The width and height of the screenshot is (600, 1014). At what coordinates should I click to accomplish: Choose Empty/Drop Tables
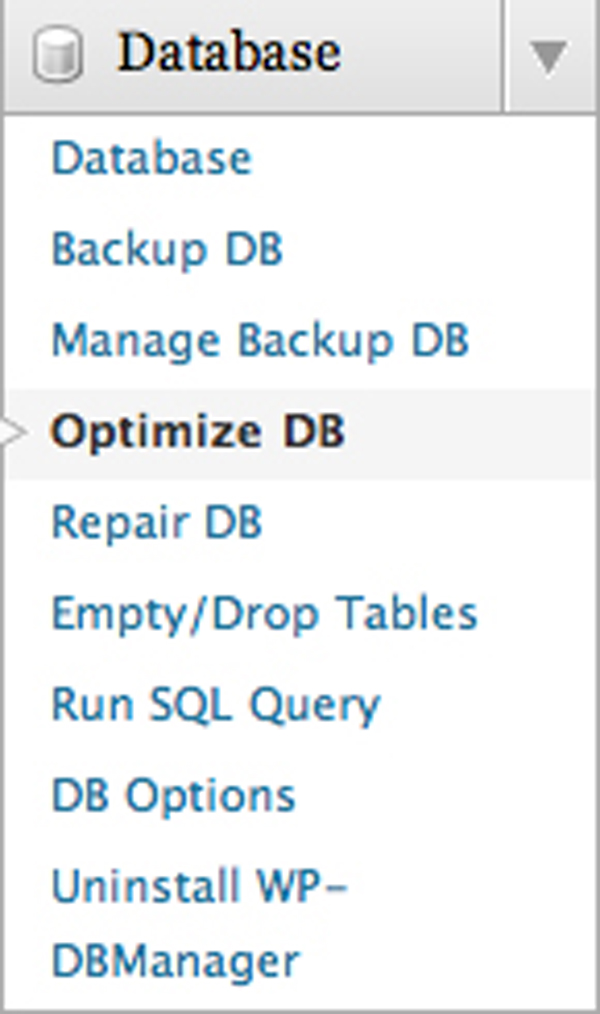point(264,614)
